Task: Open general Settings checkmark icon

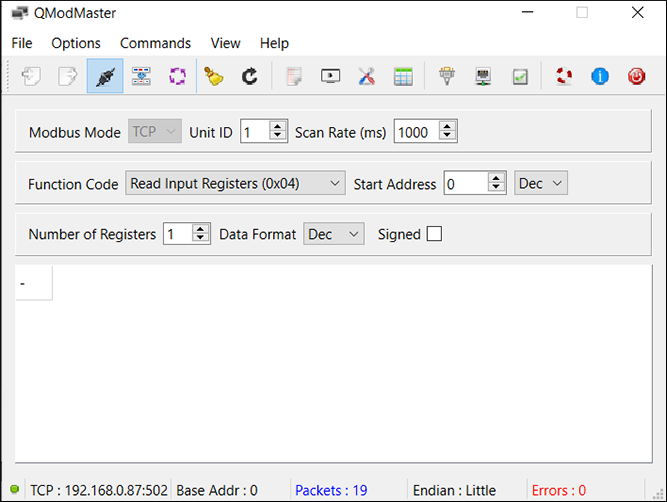Action: pyautogui.click(x=520, y=77)
